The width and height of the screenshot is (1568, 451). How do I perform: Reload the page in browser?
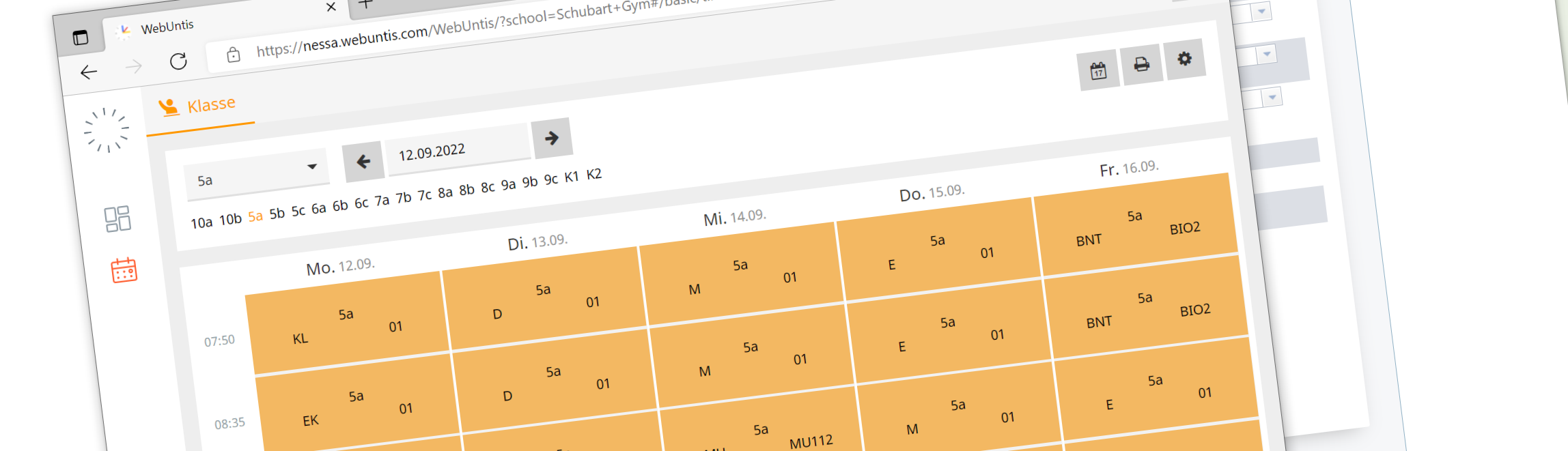pos(178,61)
